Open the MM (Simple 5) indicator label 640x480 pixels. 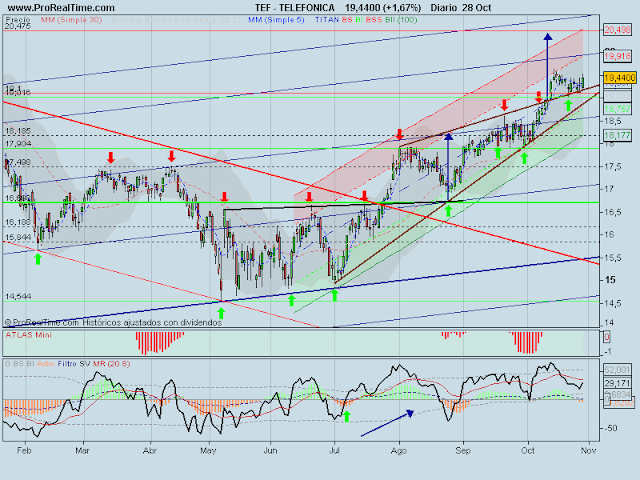276,20
